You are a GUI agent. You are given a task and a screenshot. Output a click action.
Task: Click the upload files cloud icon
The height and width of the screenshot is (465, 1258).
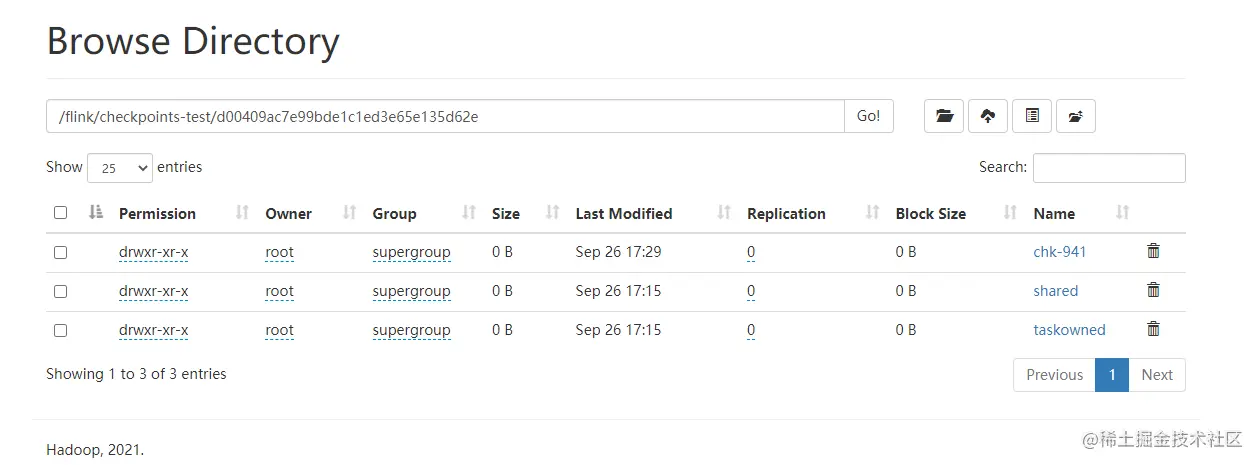(x=987, y=116)
